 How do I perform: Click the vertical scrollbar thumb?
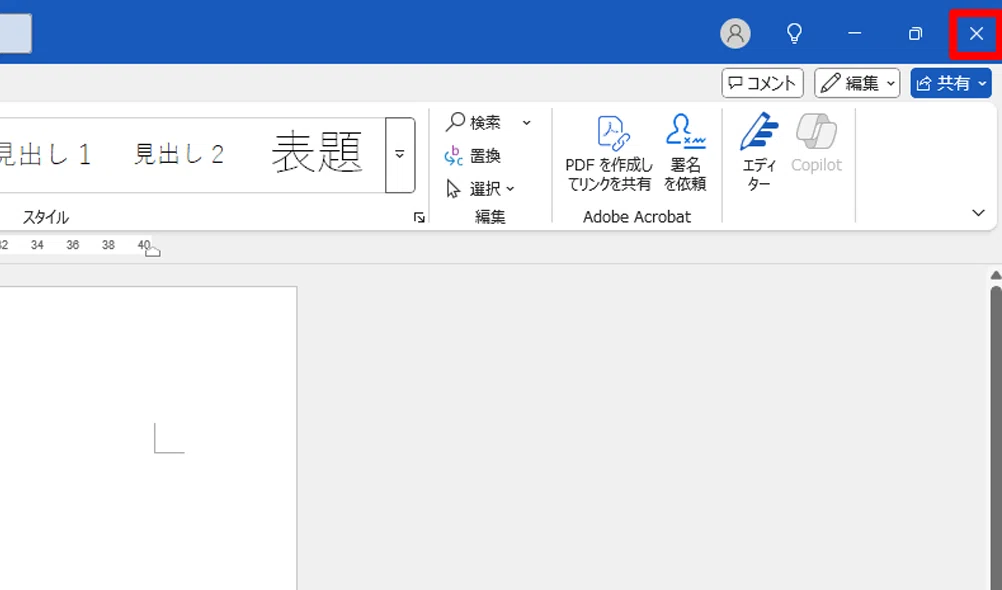point(996,438)
